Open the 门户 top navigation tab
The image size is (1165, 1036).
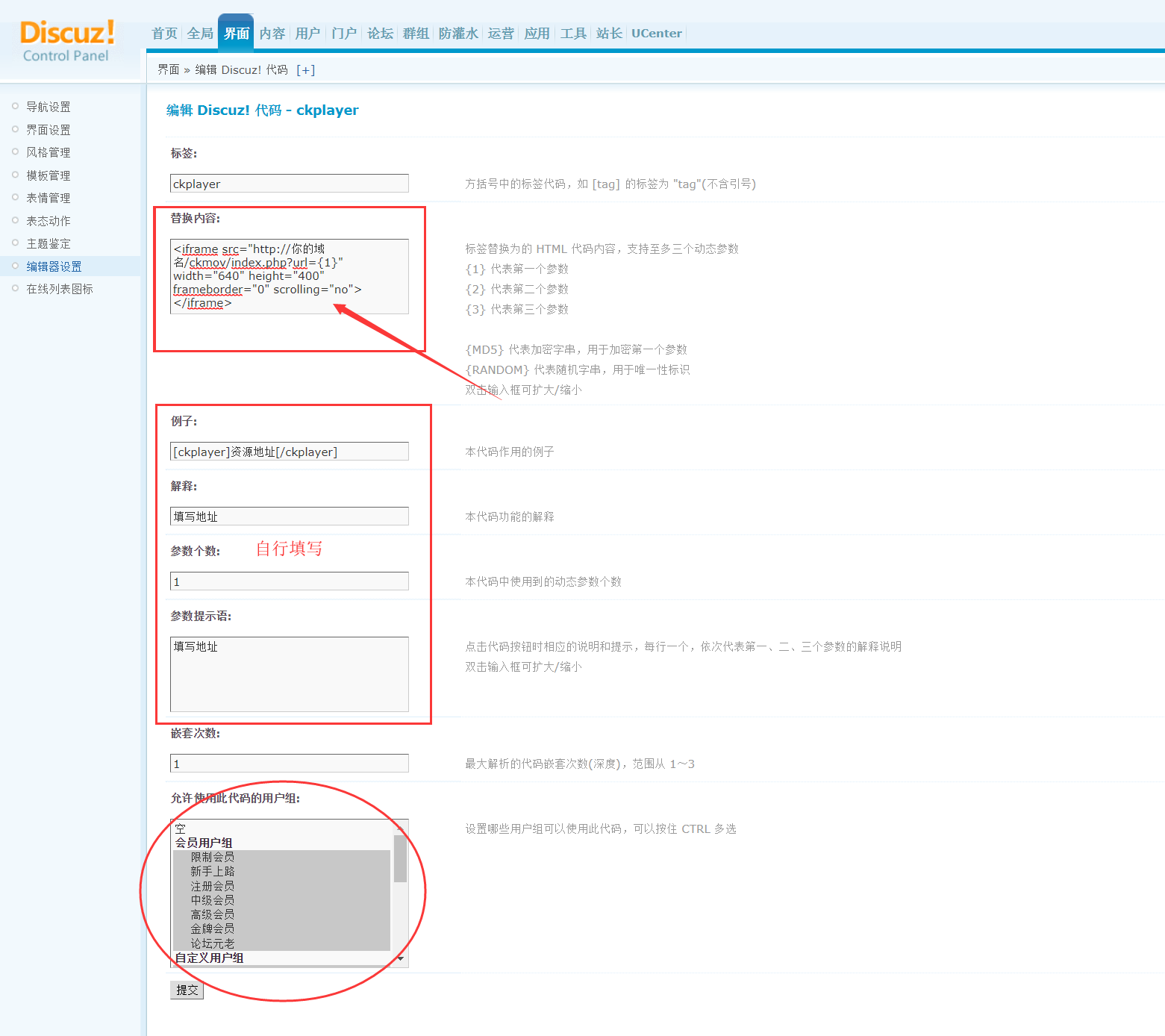click(344, 34)
